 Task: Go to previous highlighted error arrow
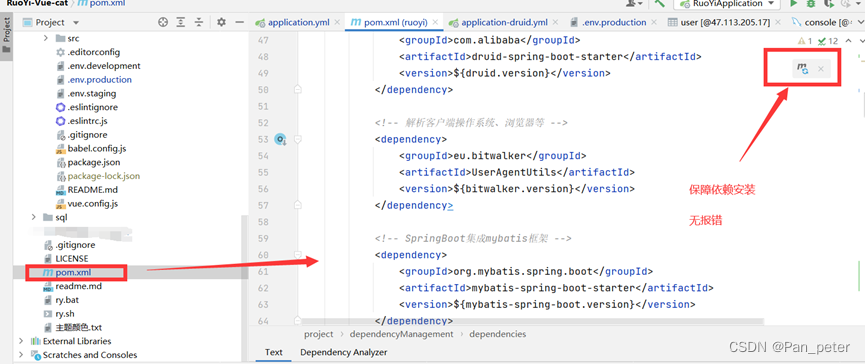[x=848, y=41]
